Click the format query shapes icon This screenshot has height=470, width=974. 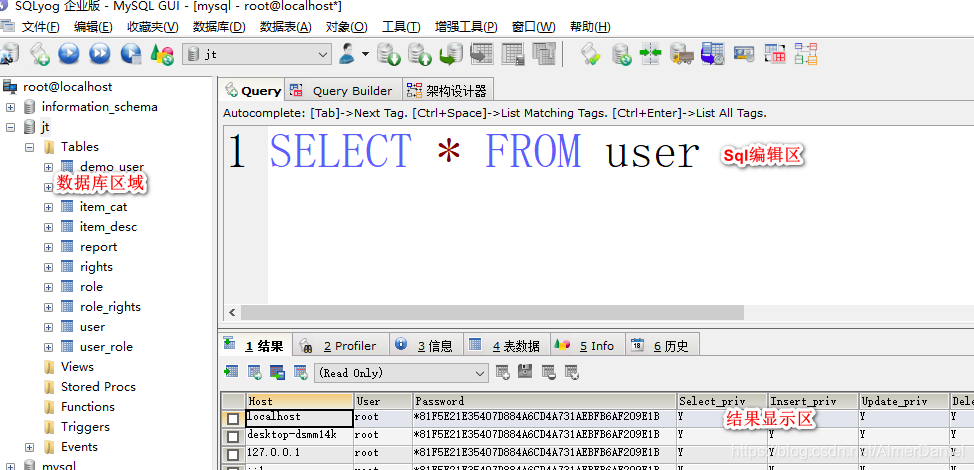click(x=162, y=55)
